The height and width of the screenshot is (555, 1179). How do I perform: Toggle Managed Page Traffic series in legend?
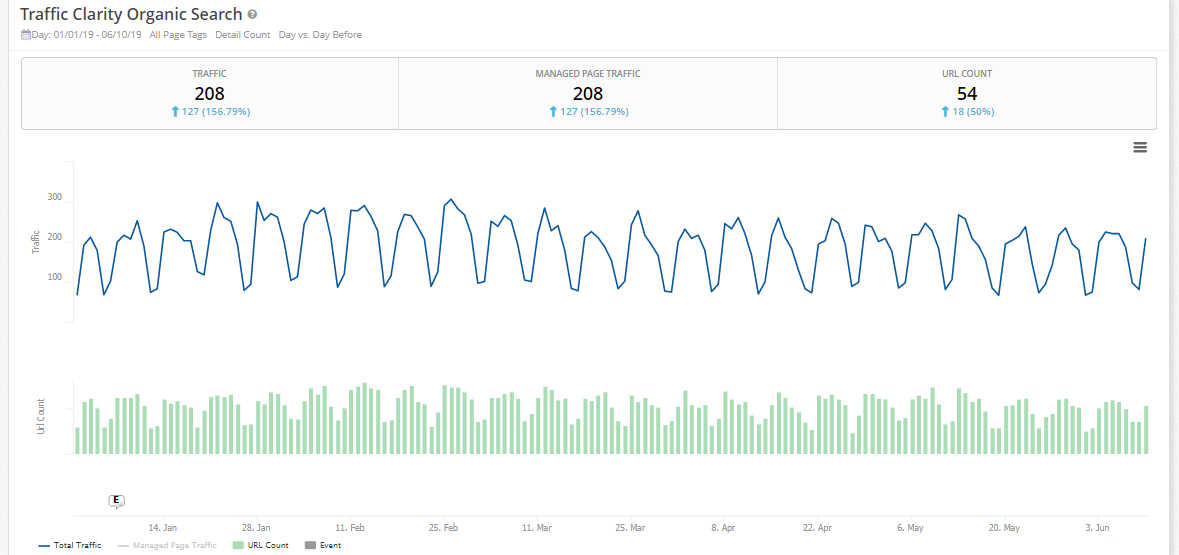pyautogui.click(x=168, y=545)
